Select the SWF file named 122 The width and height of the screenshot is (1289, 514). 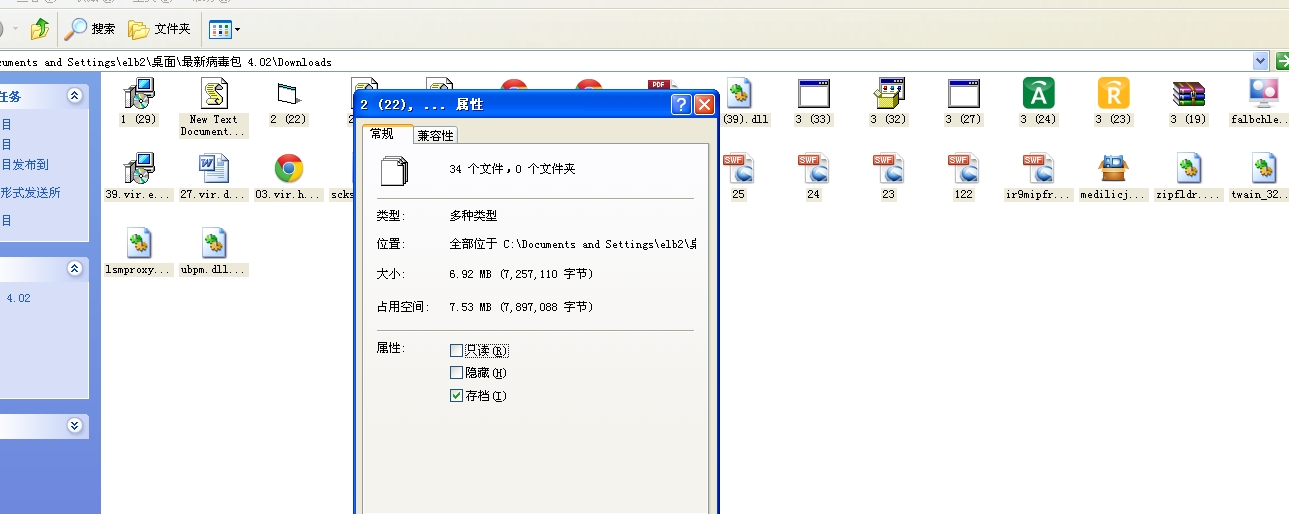(x=963, y=170)
